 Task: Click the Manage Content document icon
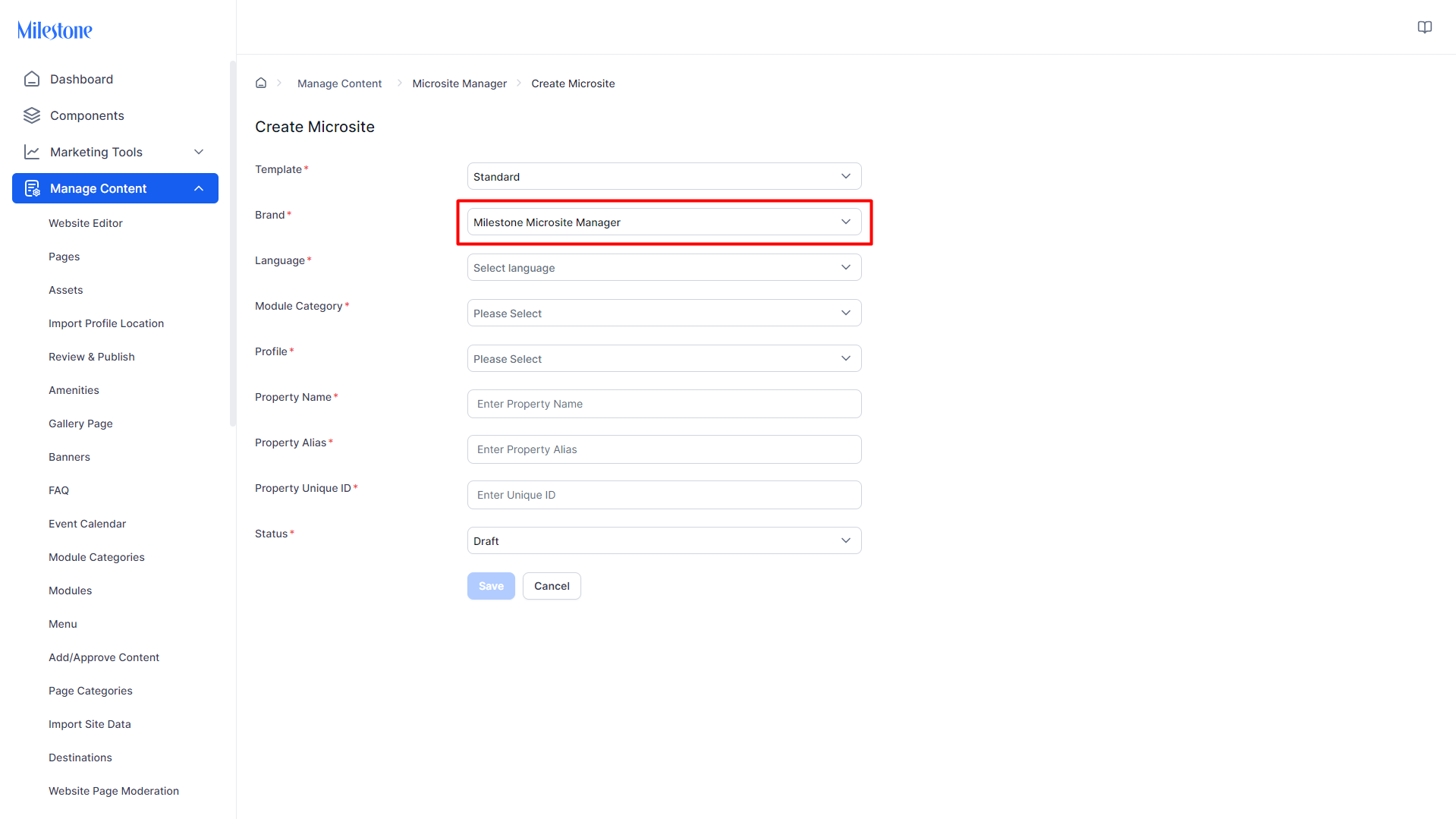tap(32, 188)
